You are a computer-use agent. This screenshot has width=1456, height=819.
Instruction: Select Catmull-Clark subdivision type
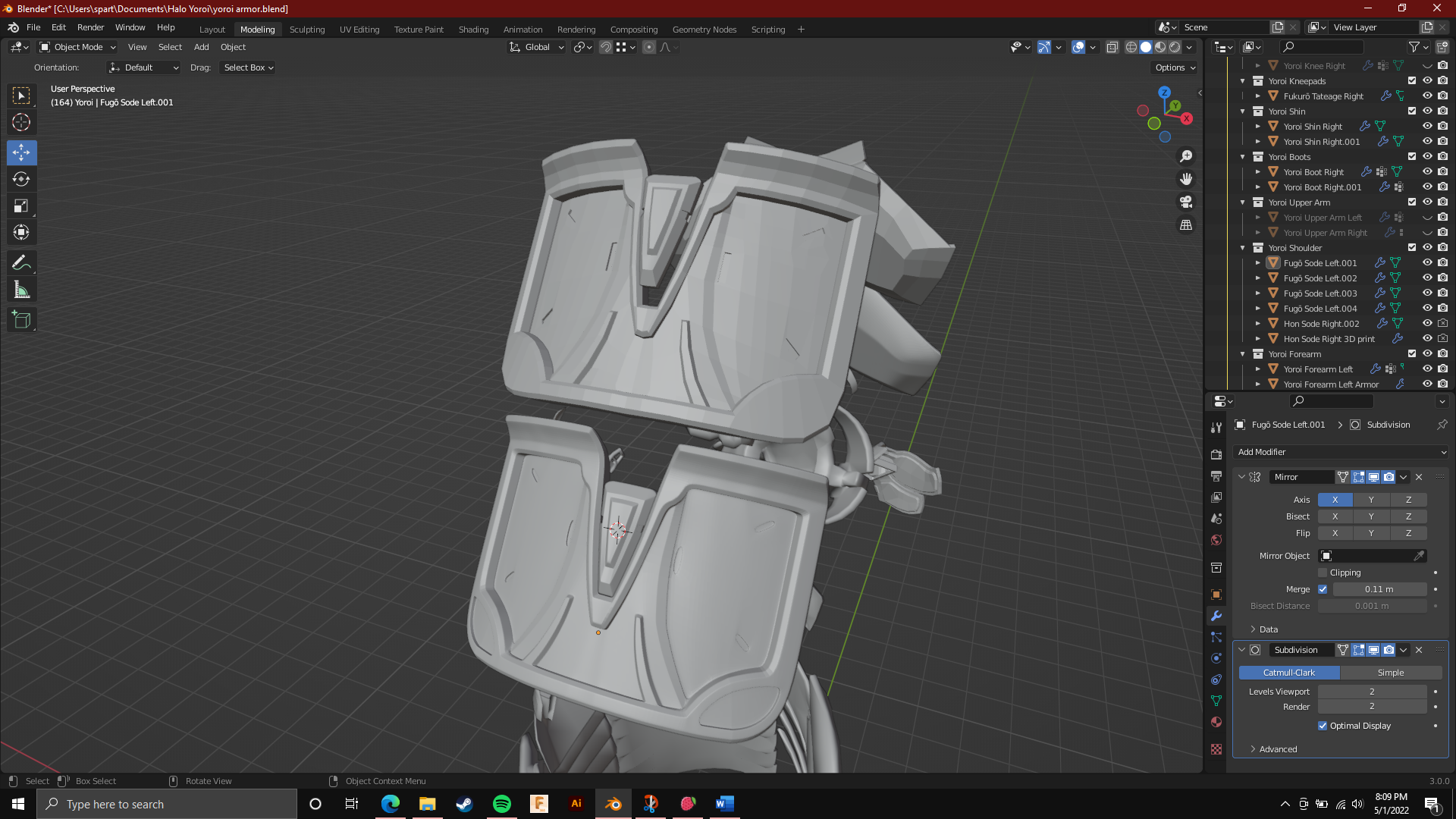point(1289,673)
